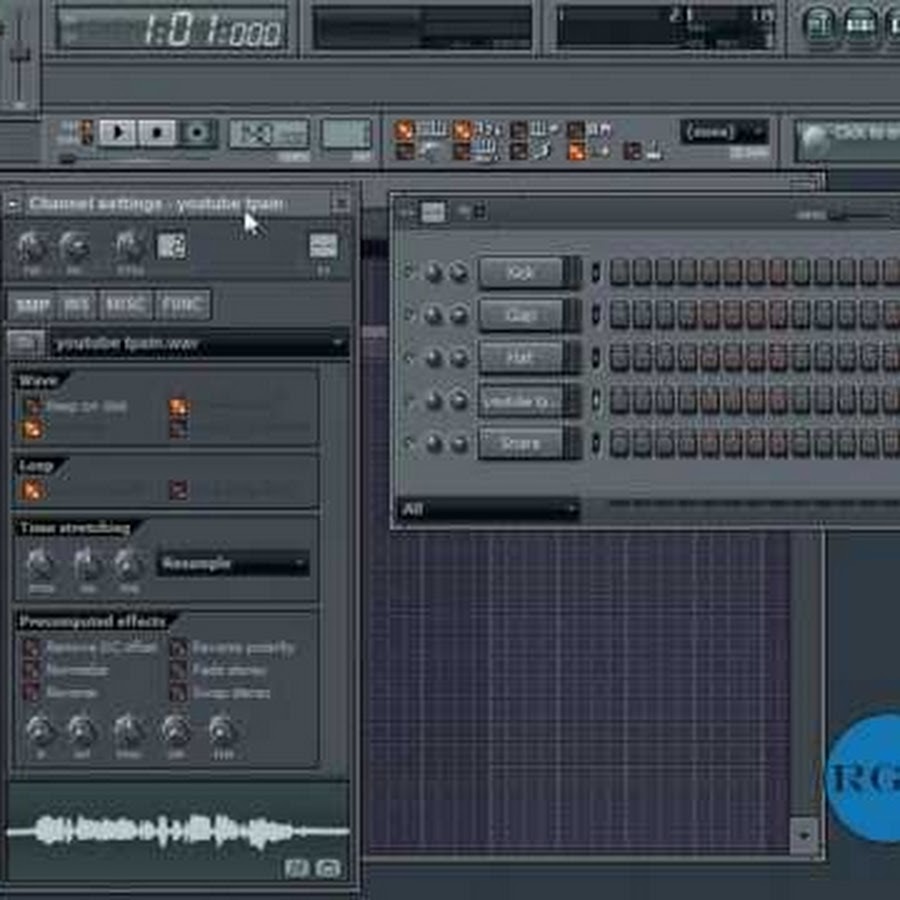Viewport: 900px width, 900px height.
Task: Click the Record button in the transport
Action: pos(197,132)
